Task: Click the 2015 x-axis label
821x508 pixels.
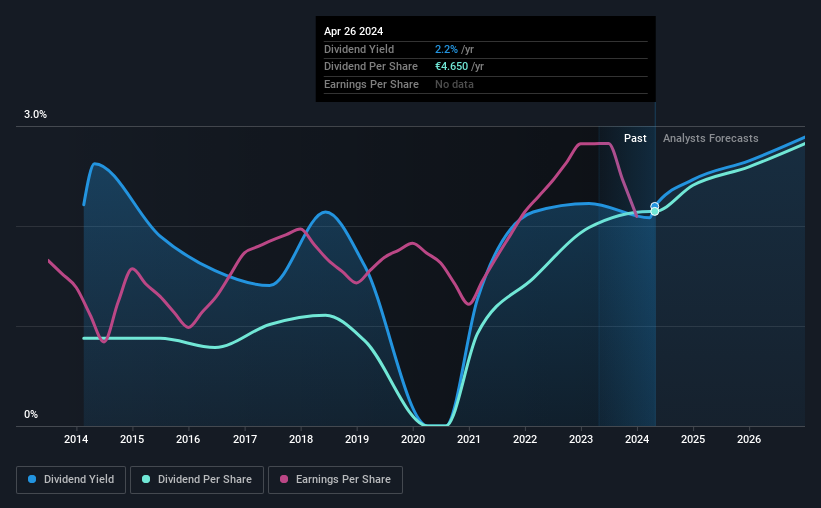Action: [x=132, y=439]
